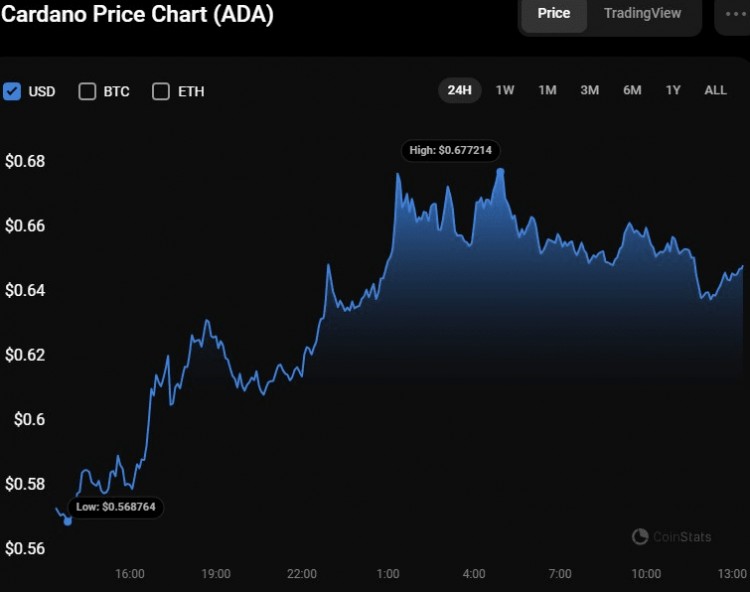Enable the ETH currency checkbox
Screen dimensions: 750x592
[161, 91]
